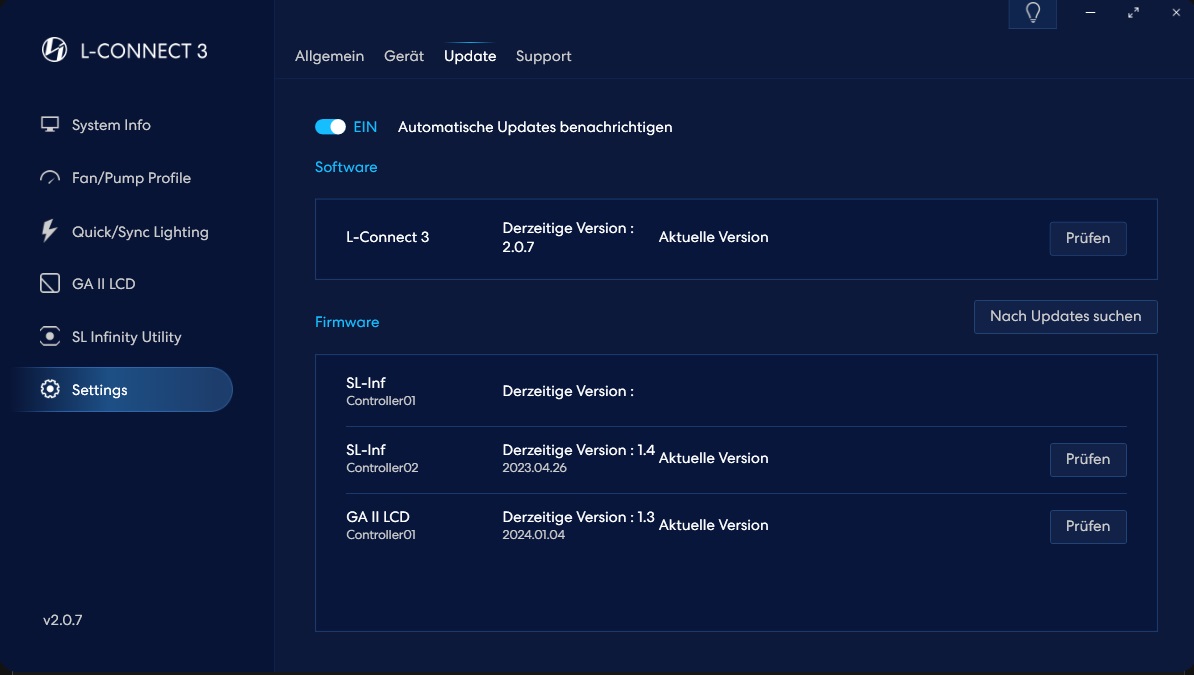The height and width of the screenshot is (675, 1194).
Task: Click the Settings gear icon
Action: 49,389
